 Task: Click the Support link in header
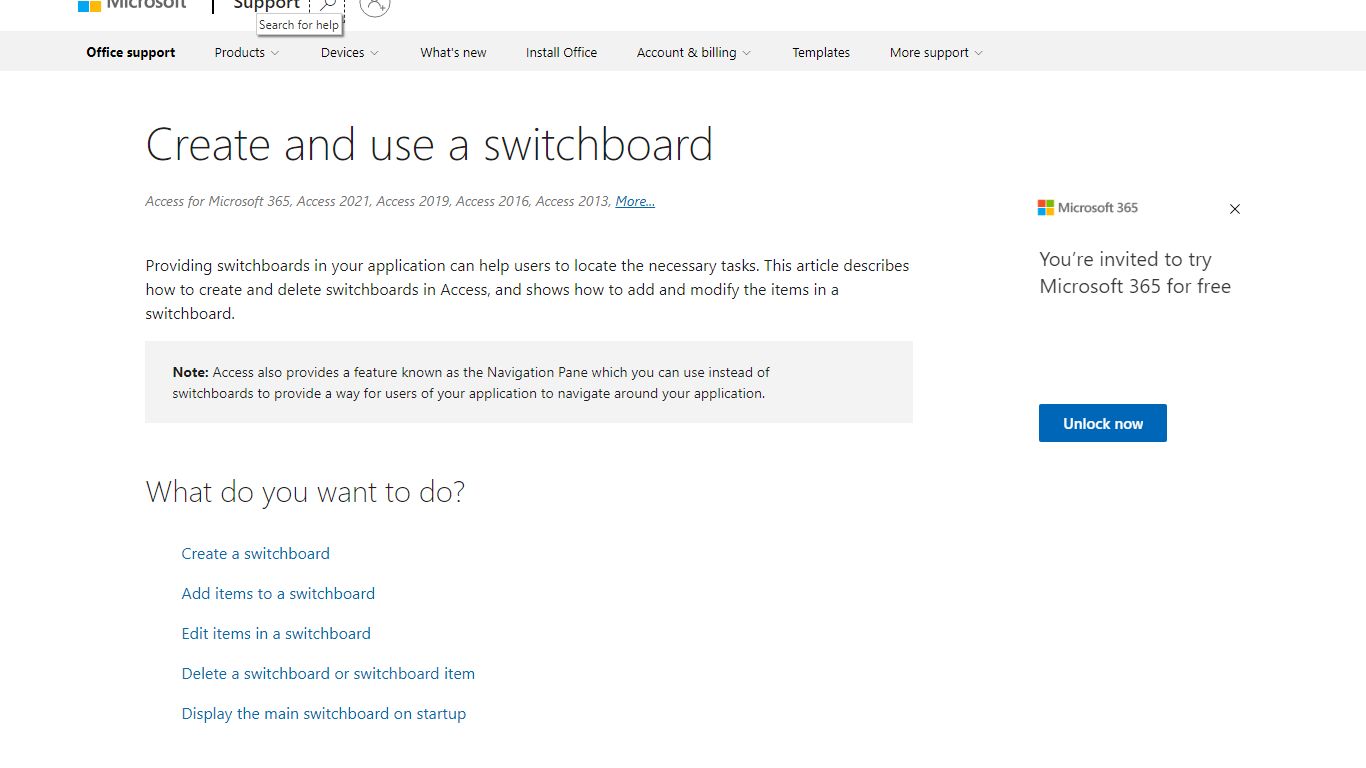click(266, 5)
